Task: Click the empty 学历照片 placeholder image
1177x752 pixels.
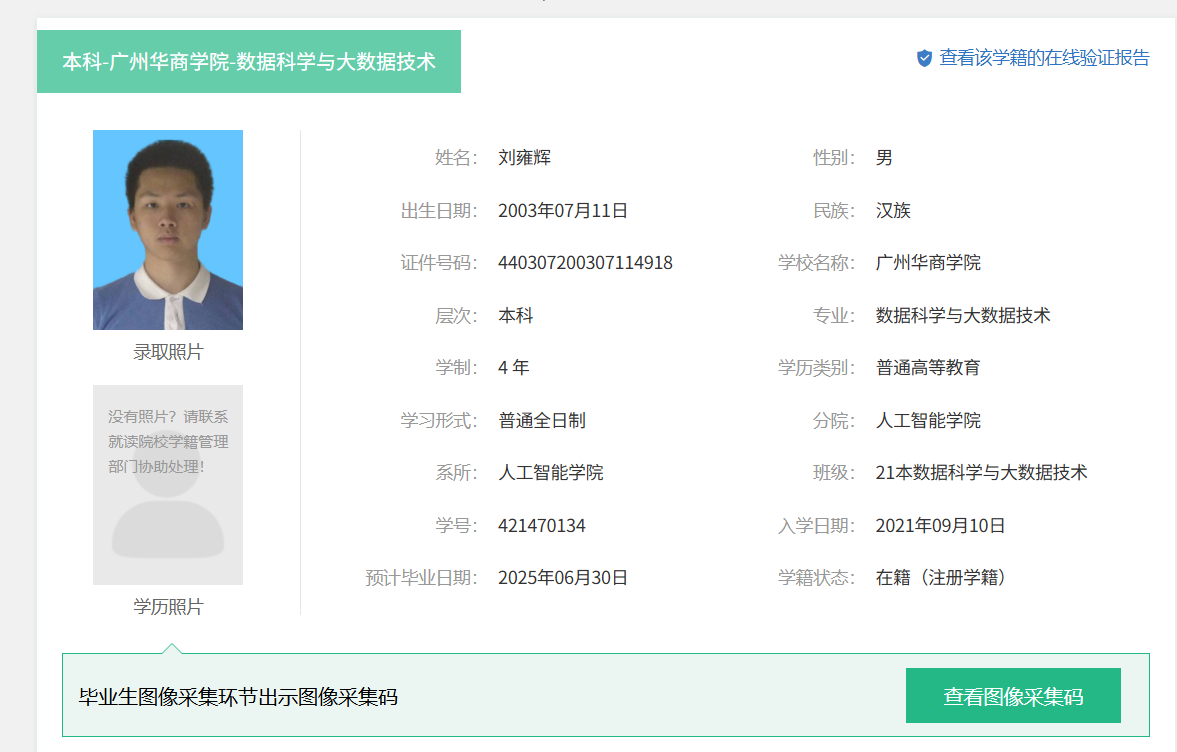Action: tap(168, 485)
